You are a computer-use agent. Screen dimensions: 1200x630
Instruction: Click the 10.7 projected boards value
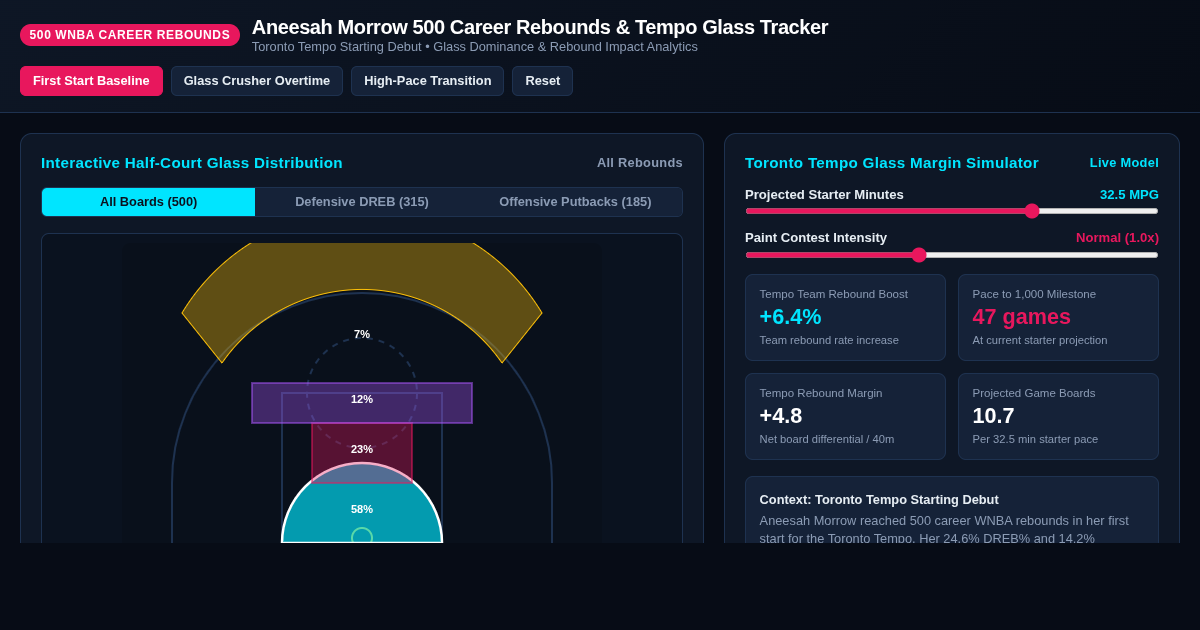(x=993, y=416)
